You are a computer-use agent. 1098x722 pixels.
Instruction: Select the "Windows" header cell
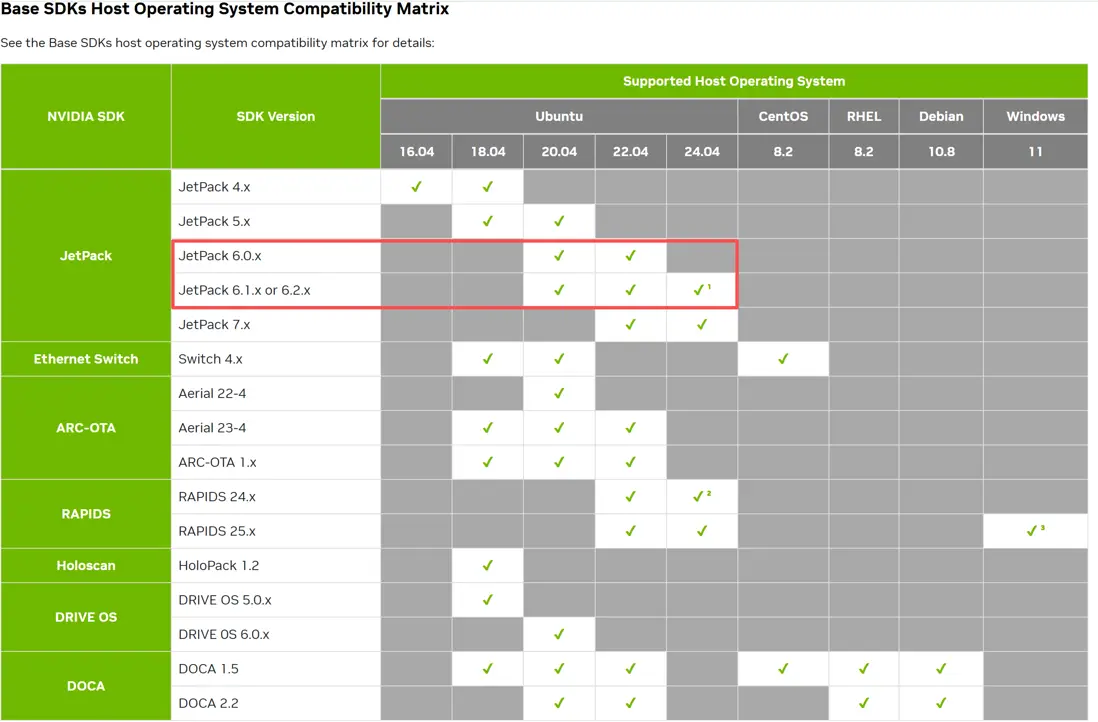click(1036, 116)
